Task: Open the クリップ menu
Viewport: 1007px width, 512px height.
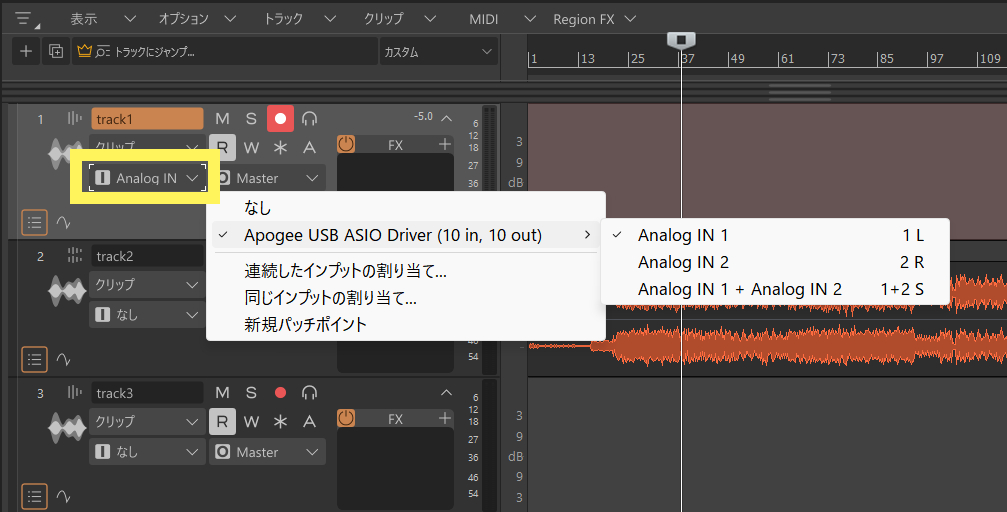Action: pyautogui.click(x=399, y=19)
